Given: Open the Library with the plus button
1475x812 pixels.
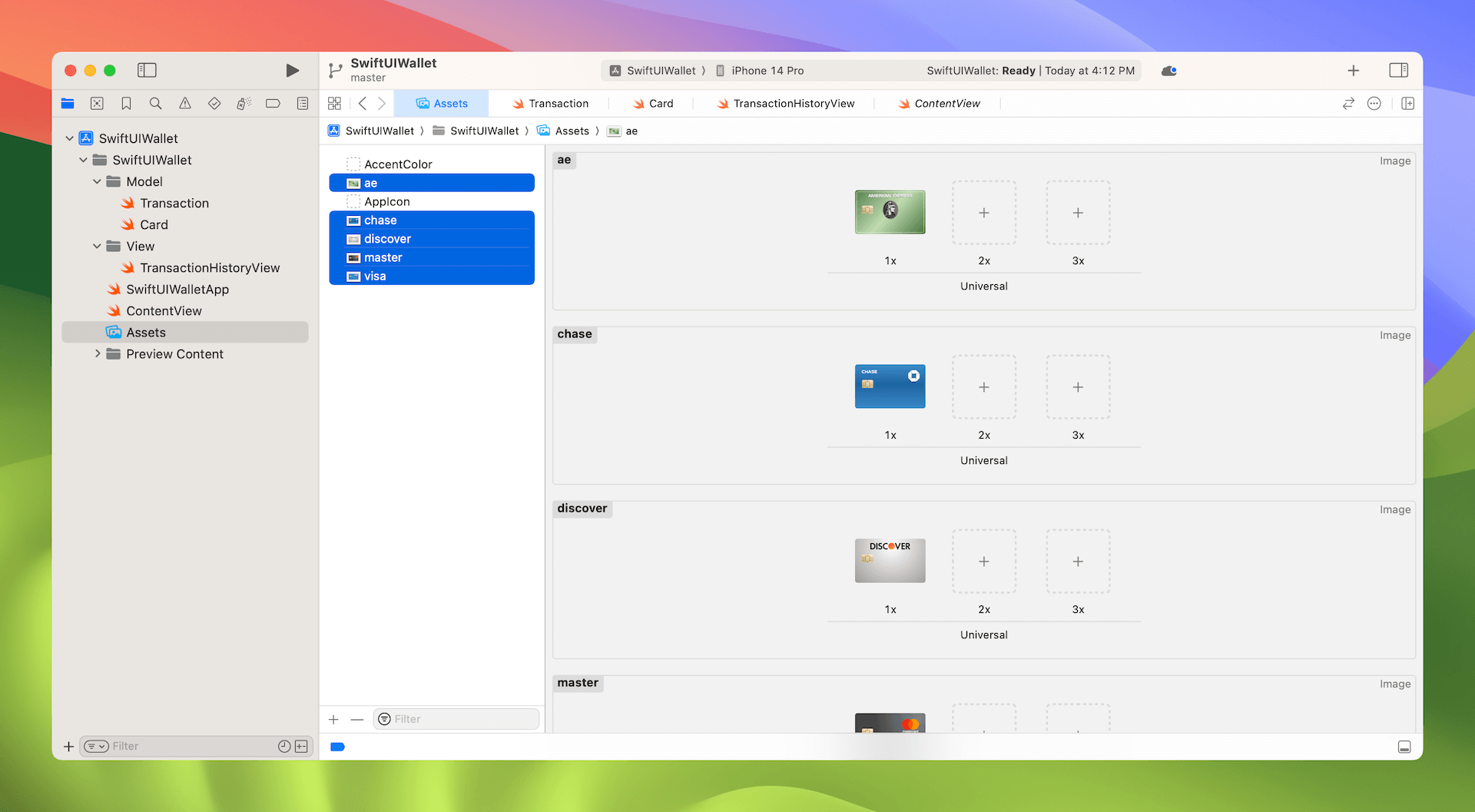Looking at the screenshot, I should [x=1354, y=71].
